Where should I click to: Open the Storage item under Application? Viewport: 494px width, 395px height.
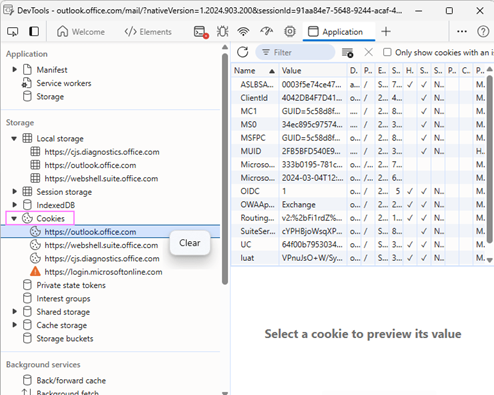click(x=50, y=97)
